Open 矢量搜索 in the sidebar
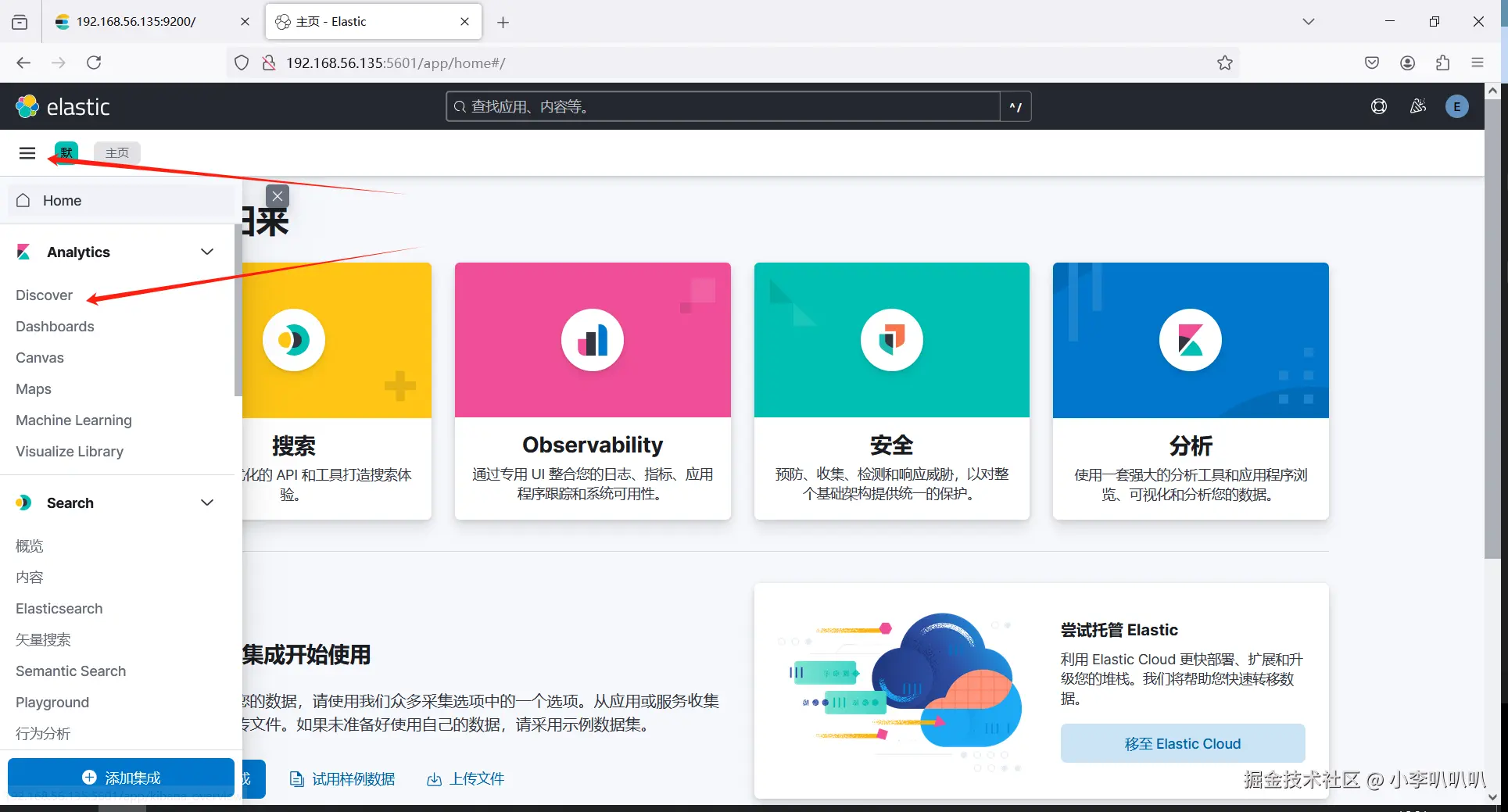The width and height of the screenshot is (1508, 812). click(43, 639)
